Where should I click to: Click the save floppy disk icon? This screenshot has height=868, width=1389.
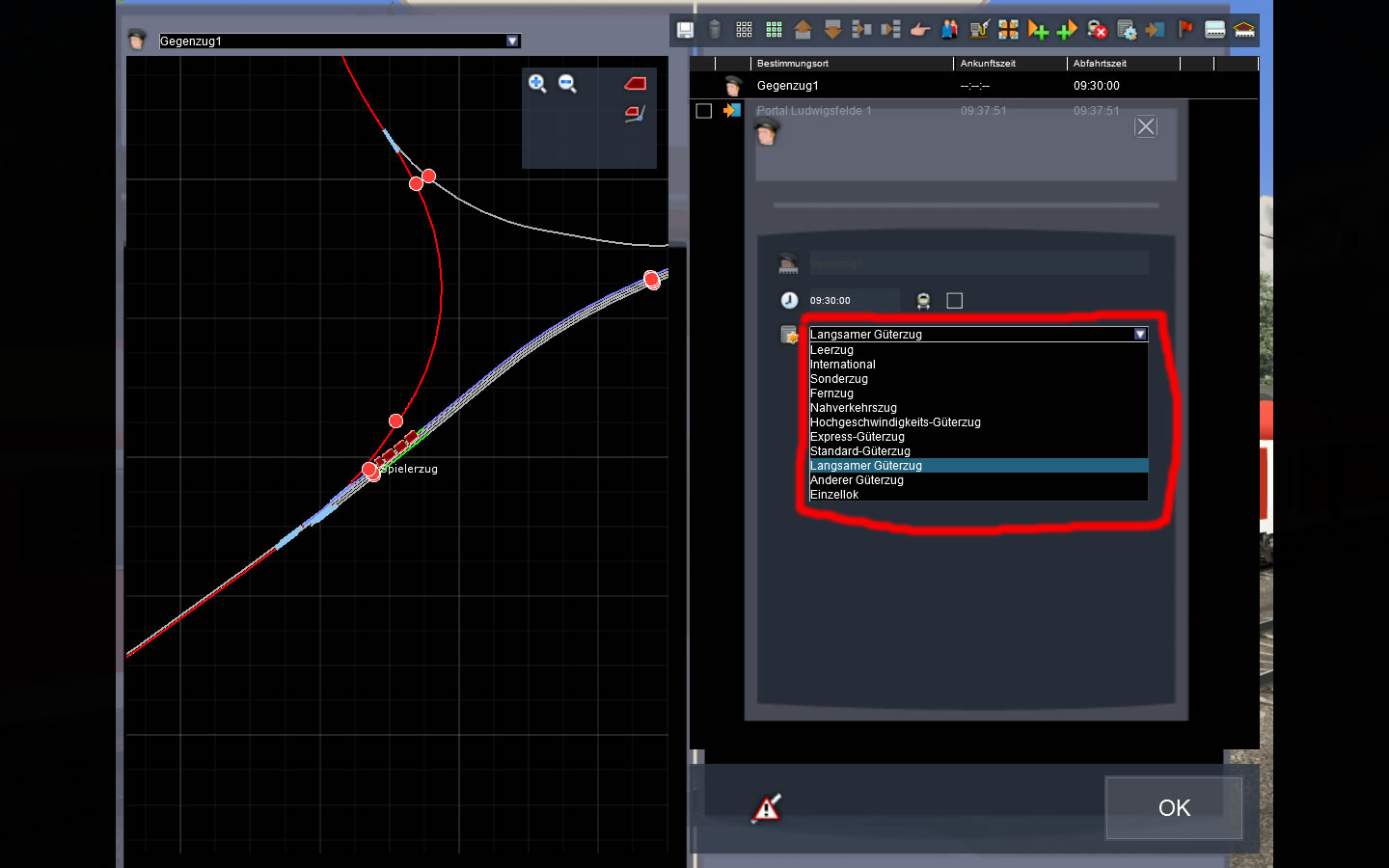[x=685, y=30]
